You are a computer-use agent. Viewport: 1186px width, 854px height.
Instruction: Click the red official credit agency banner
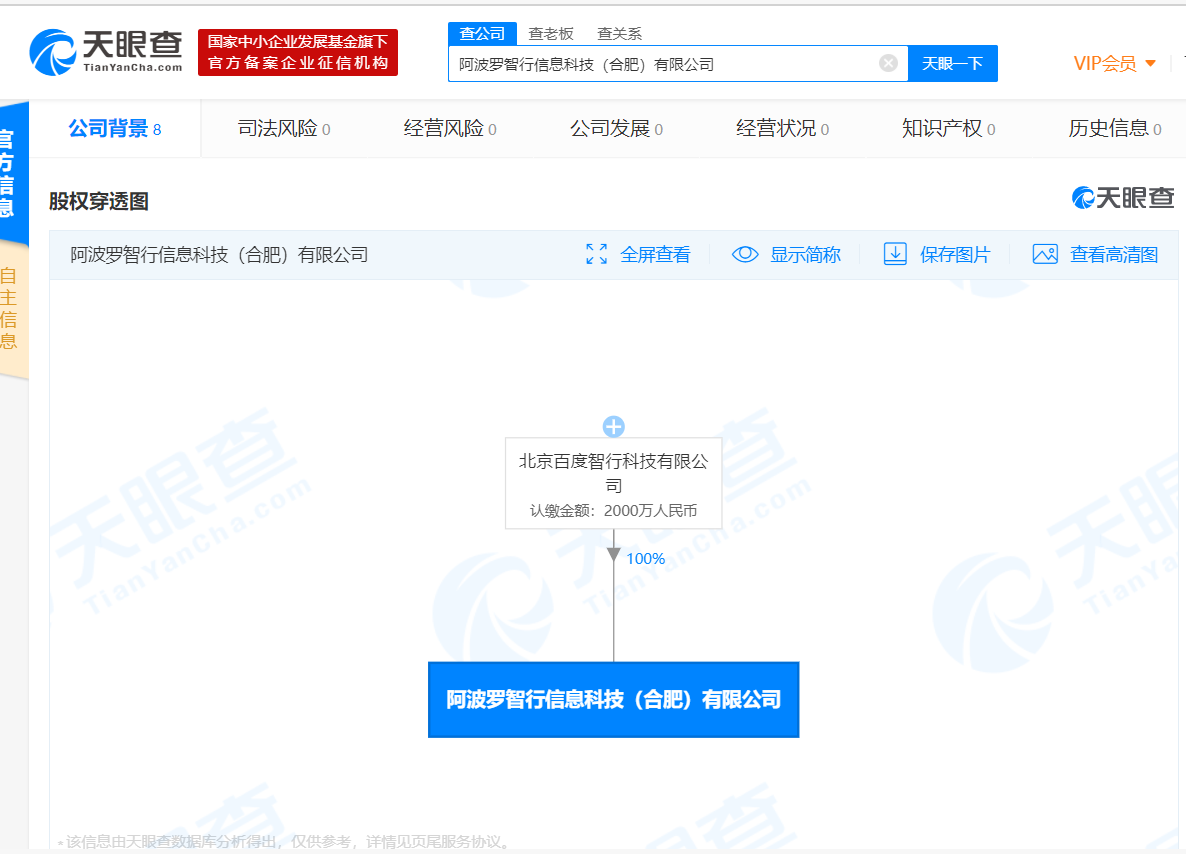(x=297, y=52)
